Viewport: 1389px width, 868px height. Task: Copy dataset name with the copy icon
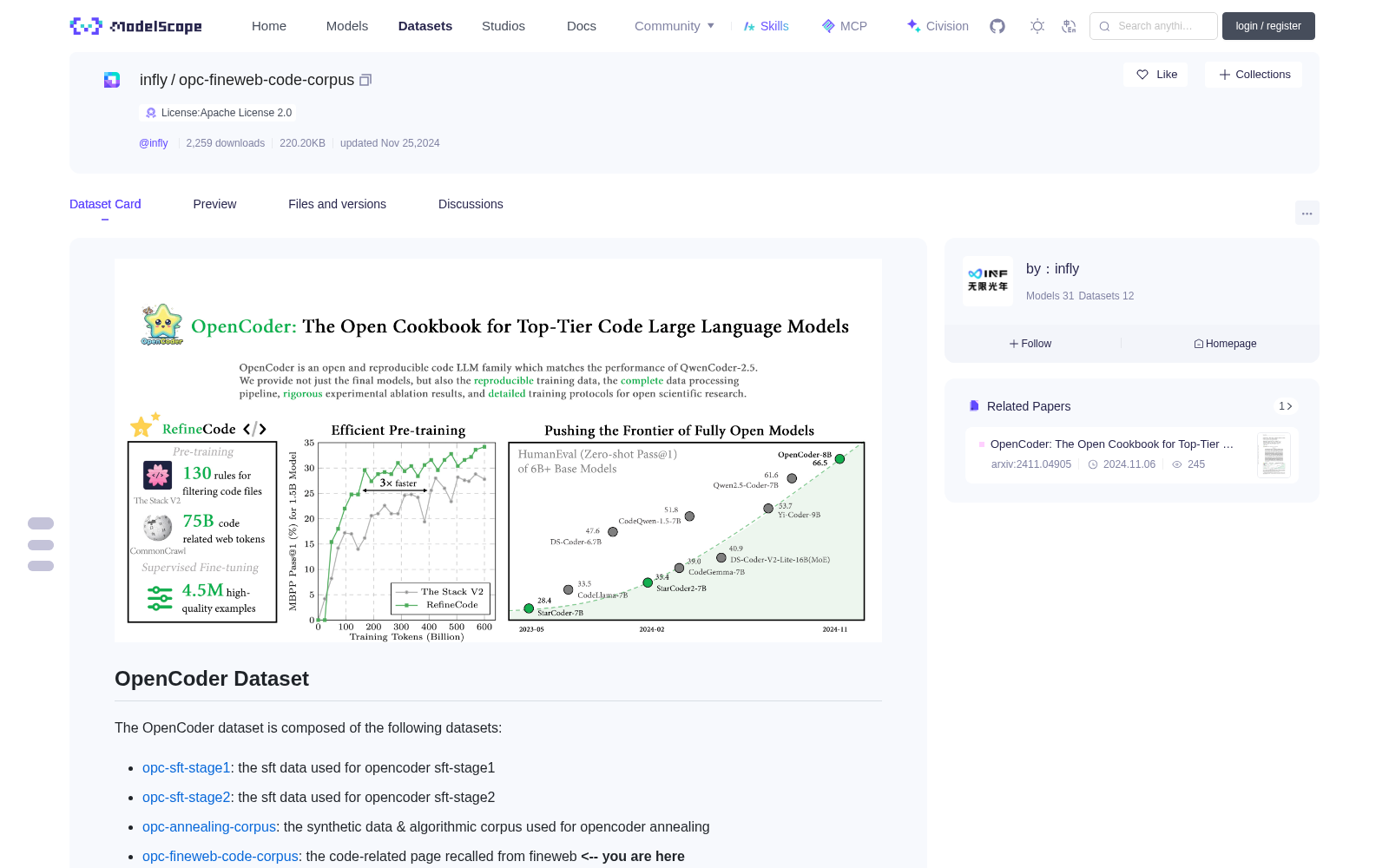365,80
